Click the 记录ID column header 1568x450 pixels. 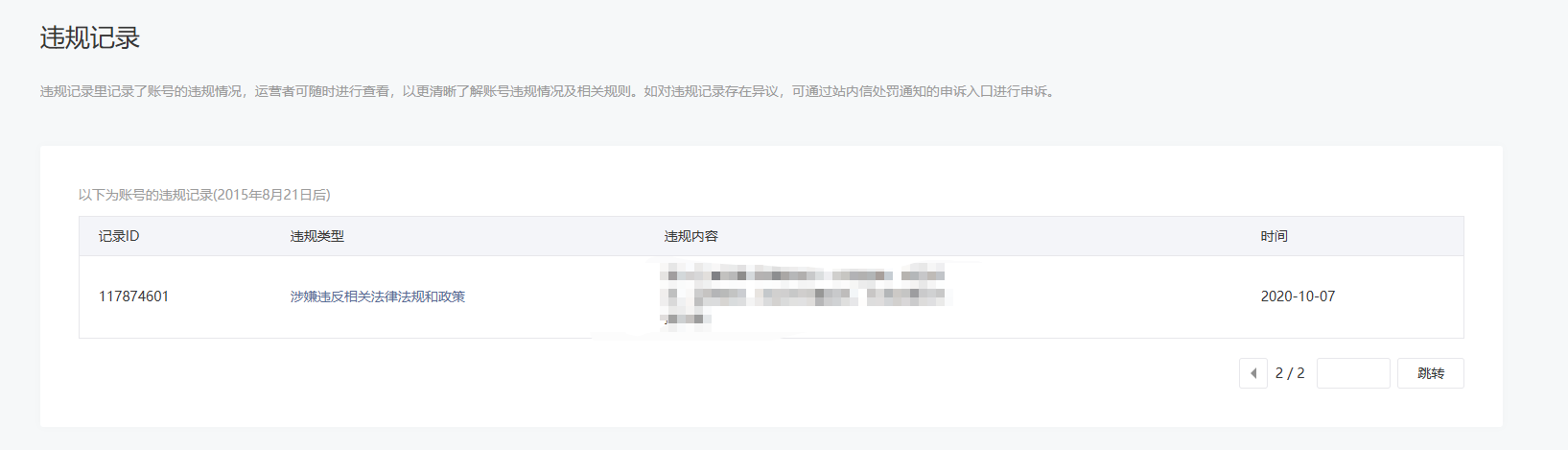(x=119, y=236)
